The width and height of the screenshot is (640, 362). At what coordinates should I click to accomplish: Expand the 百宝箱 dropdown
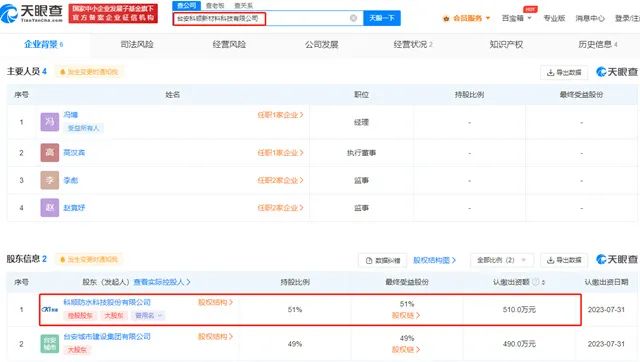[516, 18]
